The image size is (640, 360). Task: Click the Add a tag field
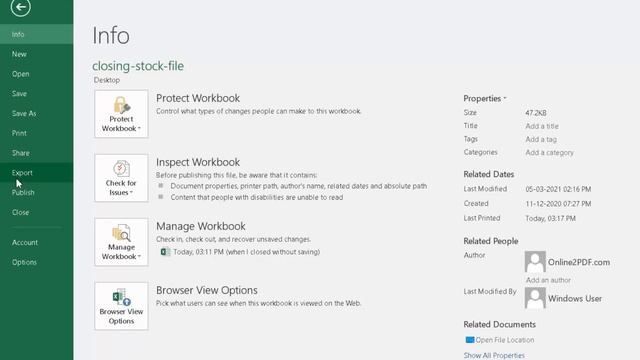point(541,139)
